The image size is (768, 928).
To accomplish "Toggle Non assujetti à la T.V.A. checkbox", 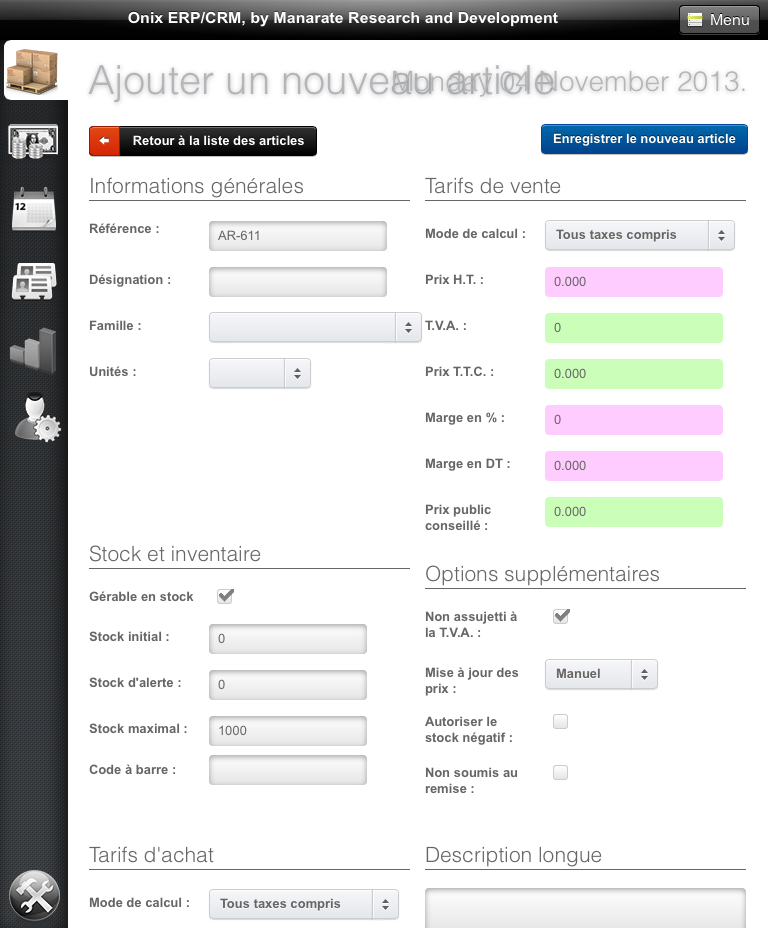I will [561, 616].
